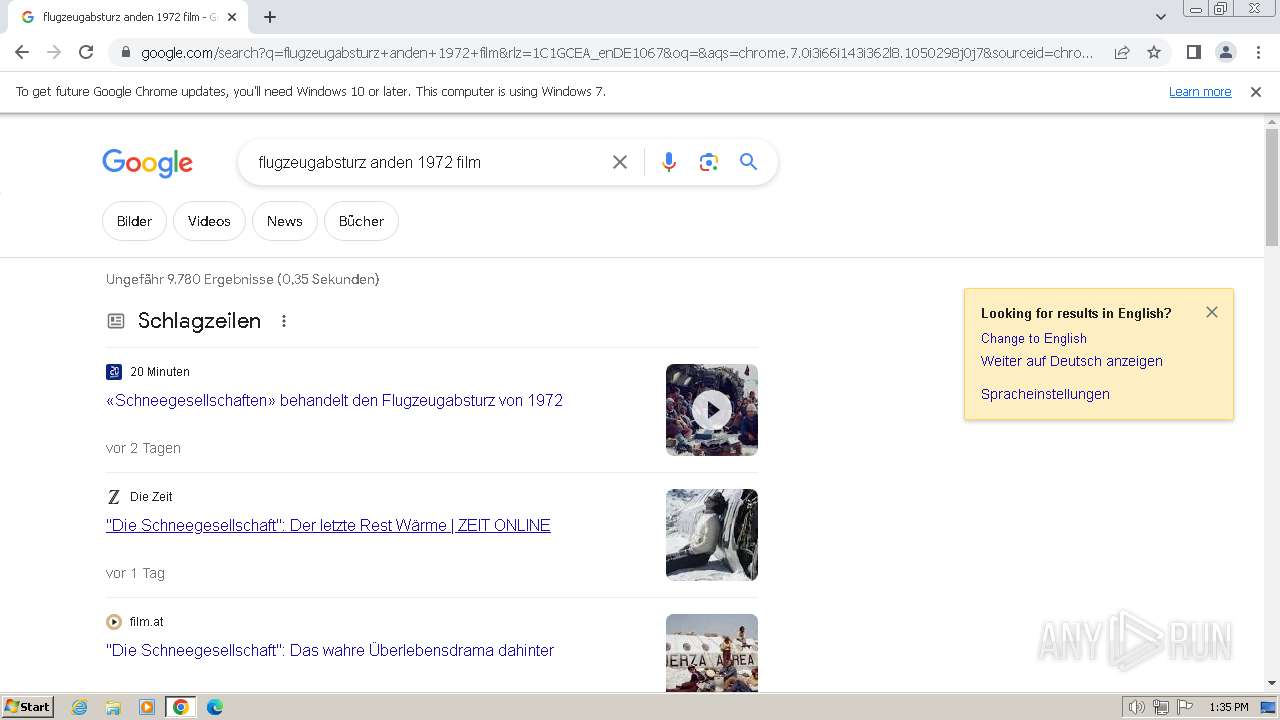This screenshot has height=720, width=1280.
Task: Open film.at Überlebensdrama article
Action: click(x=330, y=650)
